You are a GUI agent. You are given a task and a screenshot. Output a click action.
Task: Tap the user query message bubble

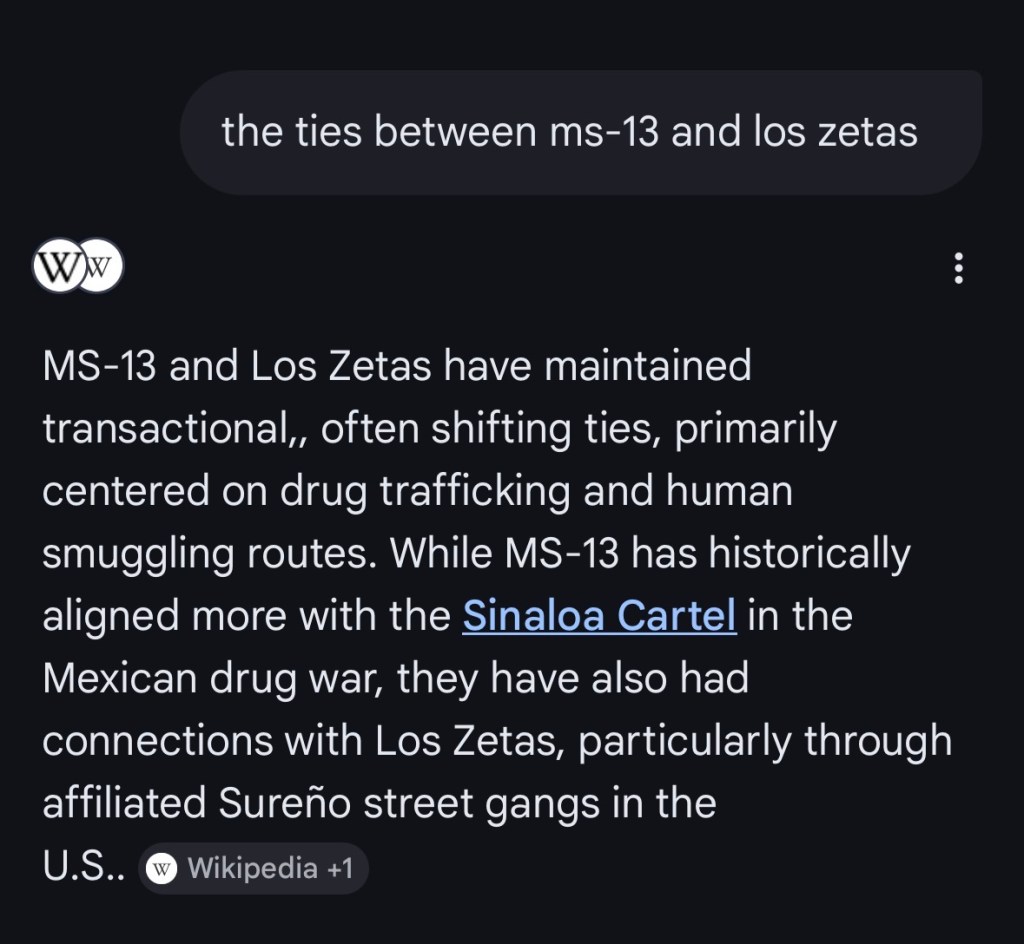(580, 132)
